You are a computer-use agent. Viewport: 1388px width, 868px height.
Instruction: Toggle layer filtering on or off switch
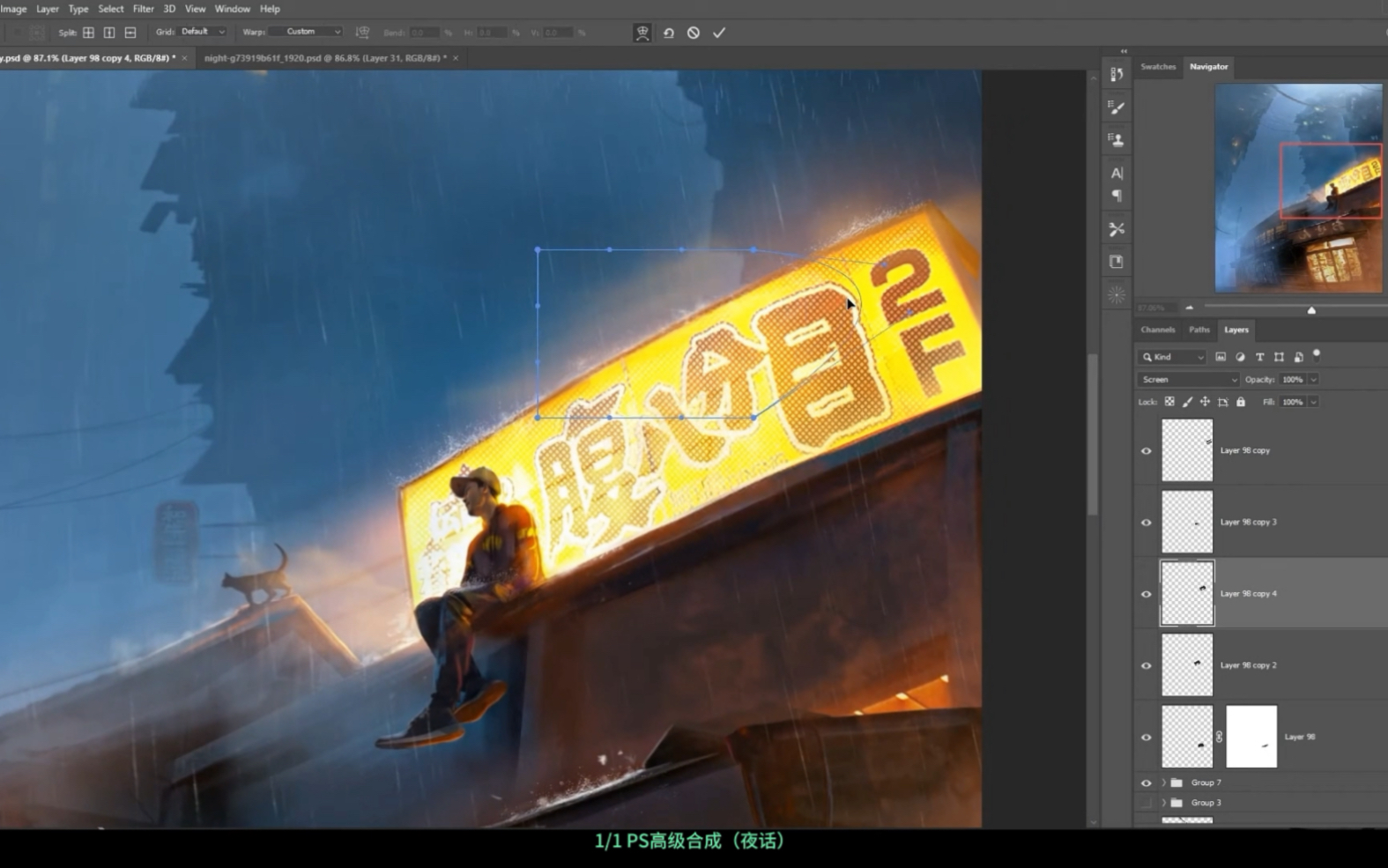click(1317, 355)
